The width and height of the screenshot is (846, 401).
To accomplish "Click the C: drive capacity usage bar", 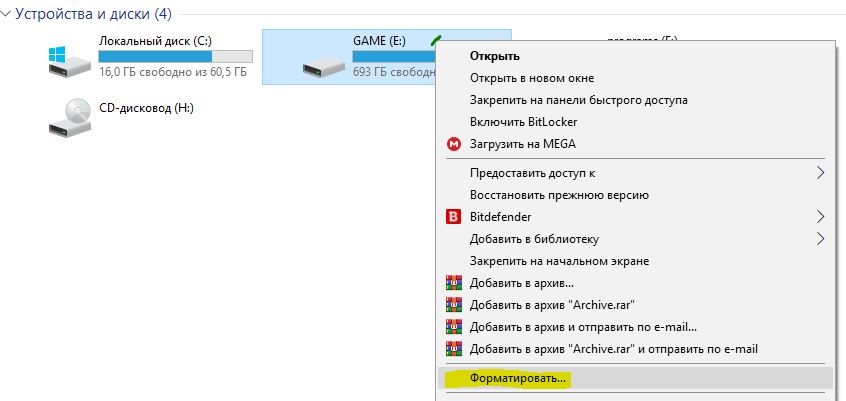I will [175, 57].
